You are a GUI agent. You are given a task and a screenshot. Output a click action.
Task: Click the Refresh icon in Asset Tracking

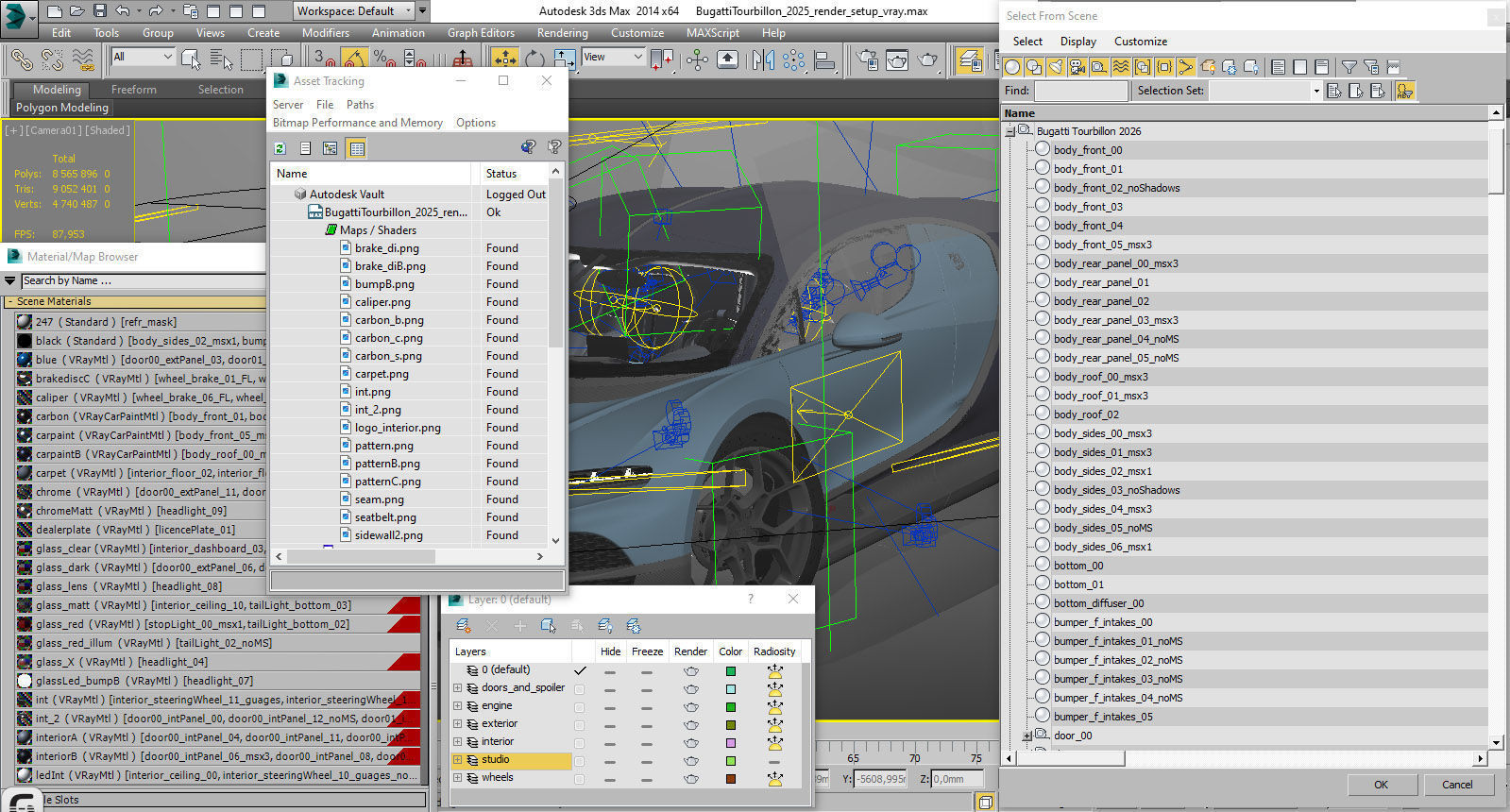(280, 148)
